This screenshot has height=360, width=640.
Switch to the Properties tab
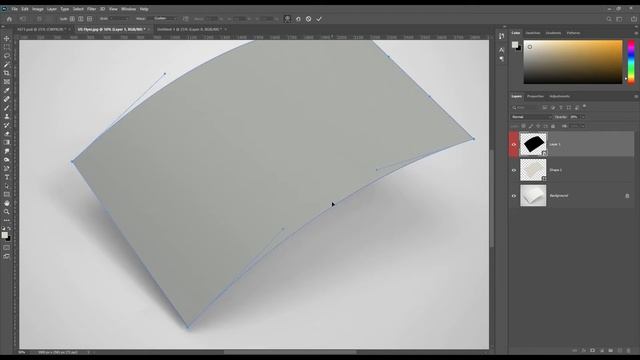coord(535,97)
